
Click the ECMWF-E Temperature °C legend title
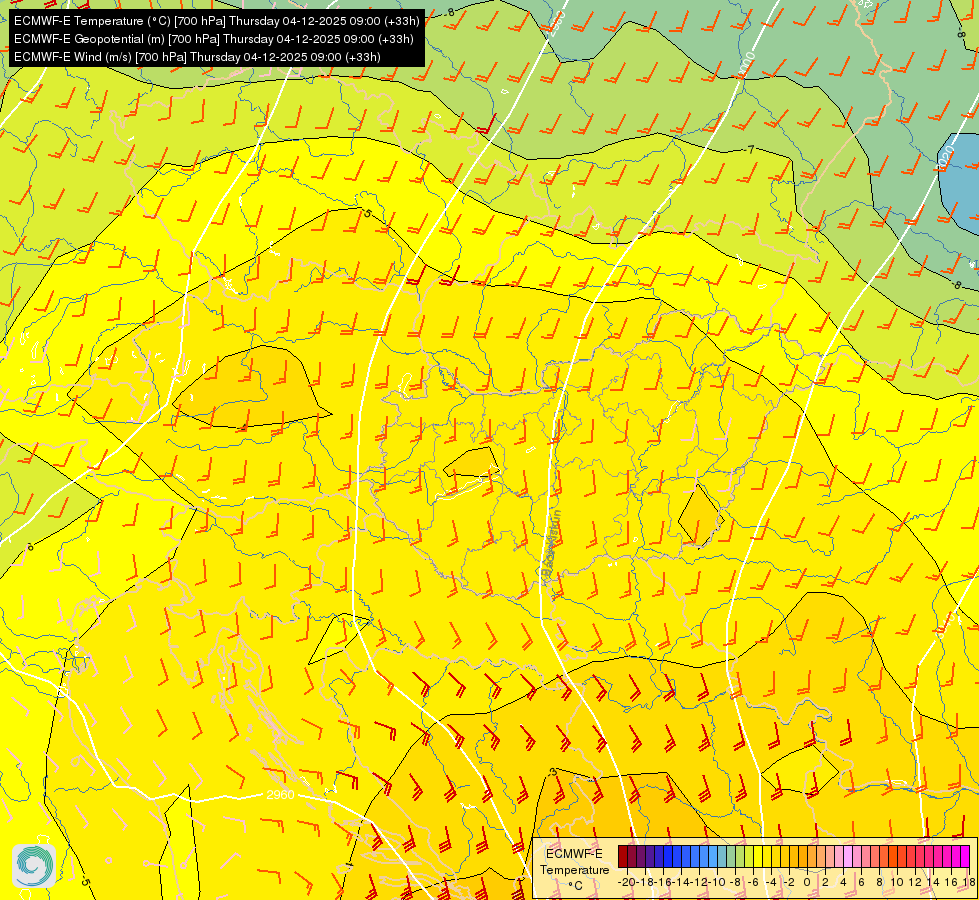click(x=575, y=869)
